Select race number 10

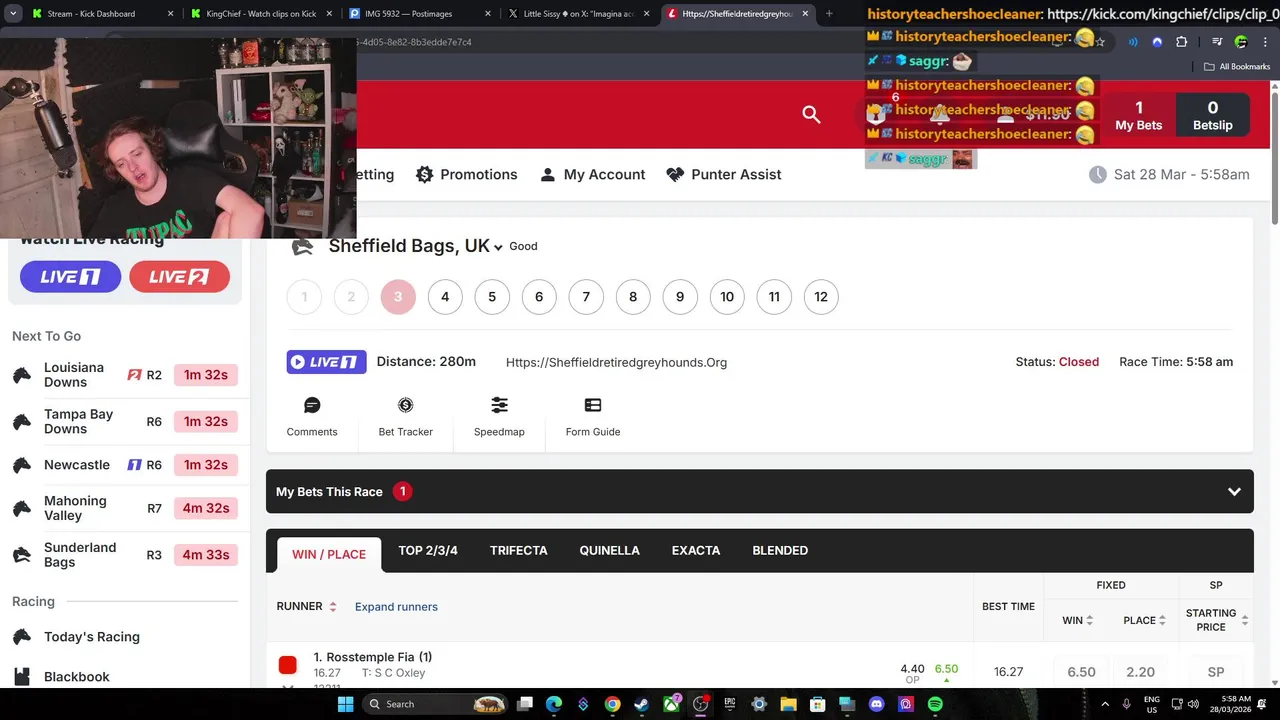(x=727, y=297)
